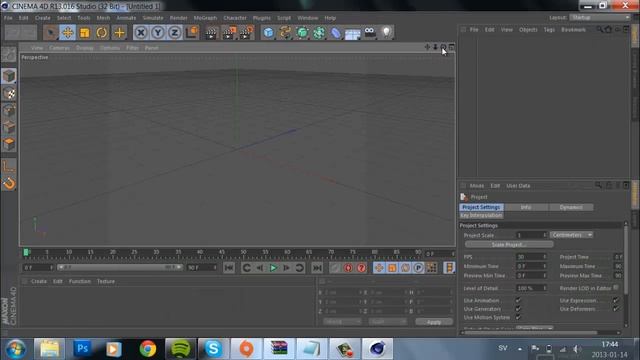Open the Layout dropdown
This screenshot has width=640, height=360.
(600, 18)
